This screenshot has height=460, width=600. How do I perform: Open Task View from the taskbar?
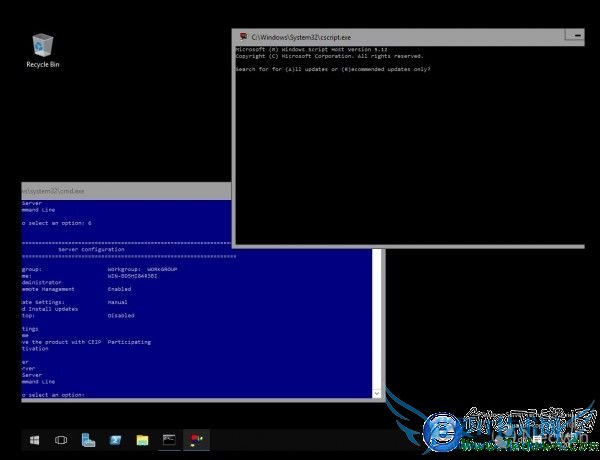tap(61, 440)
